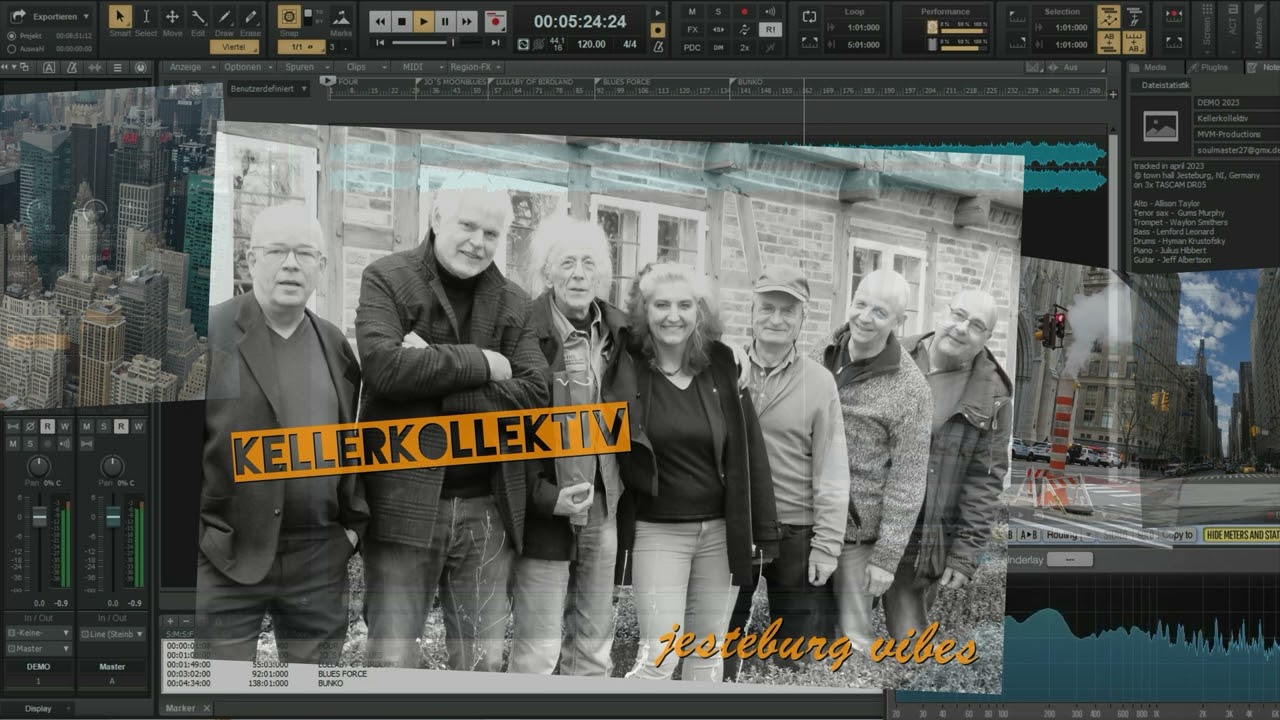This screenshot has width=1280, height=720.
Task: Arm the transport Record button
Action: (495, 21)
